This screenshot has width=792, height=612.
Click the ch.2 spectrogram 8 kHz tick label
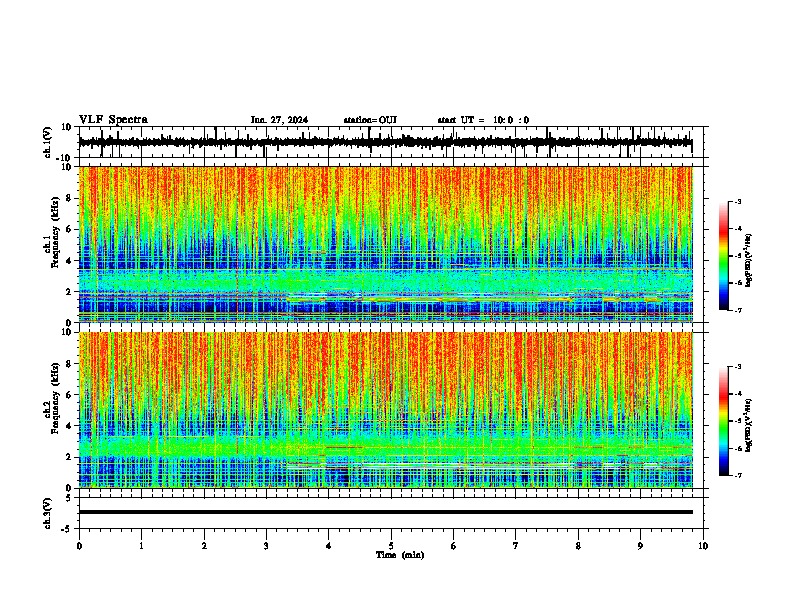(70, 364)
